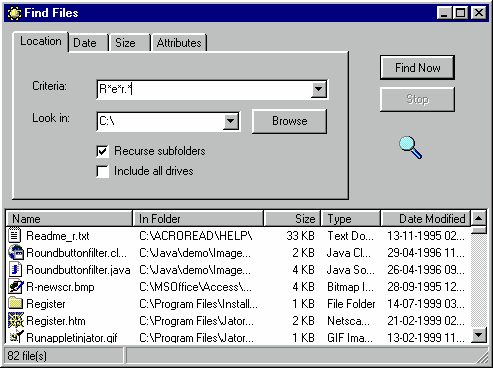Viewport: 493px width, 368px height.
Task: Select the Roundbuttonfilter.cl... Java class file icon
Action: tap(16, 252)
